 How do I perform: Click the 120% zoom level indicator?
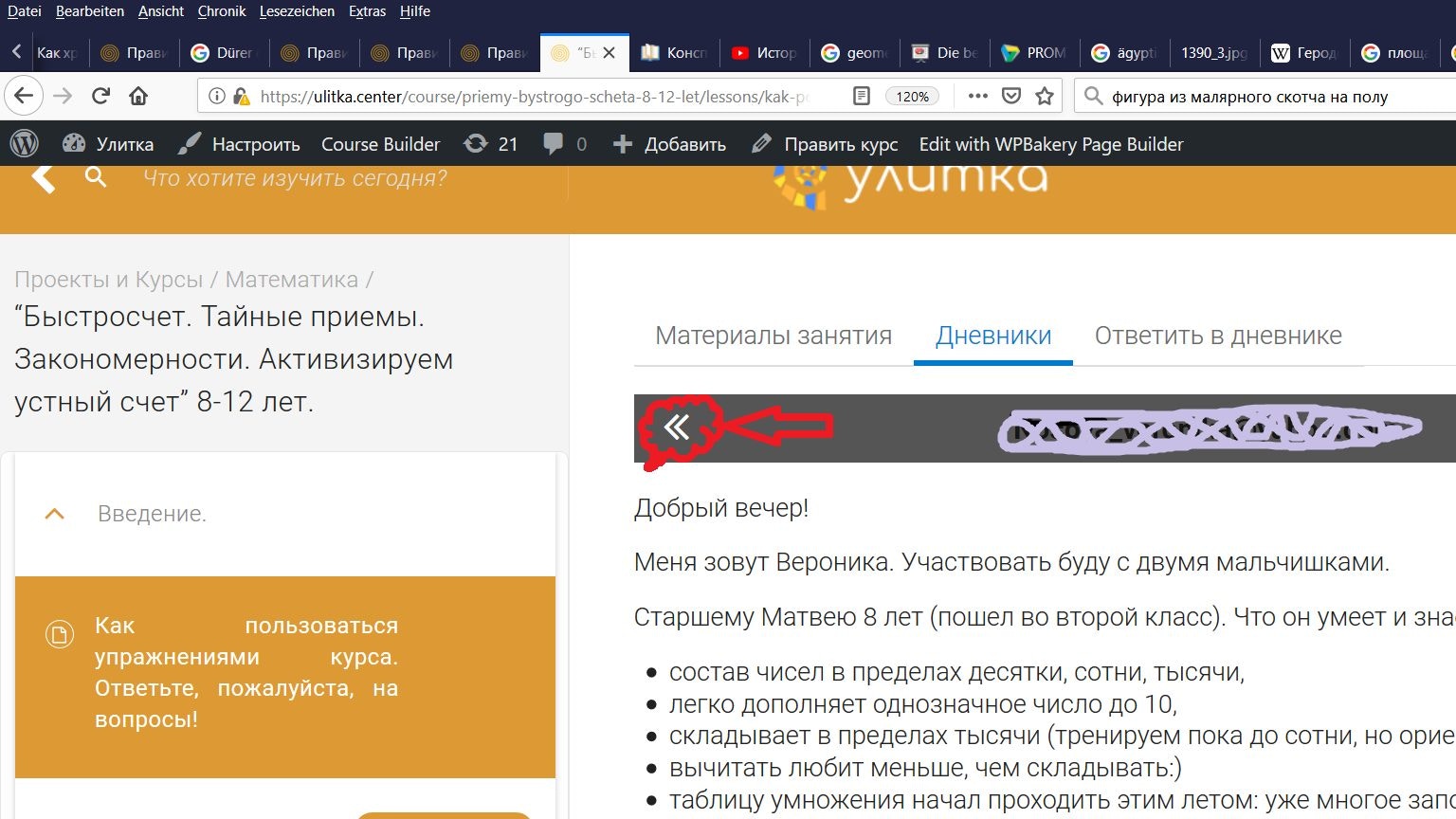912,96
